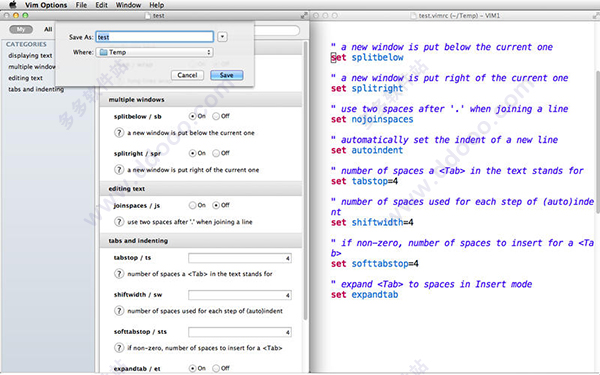Click the test.vimrc document icon in Vim title bar
This screenshot has width=600, height=375.
[413, 16]
